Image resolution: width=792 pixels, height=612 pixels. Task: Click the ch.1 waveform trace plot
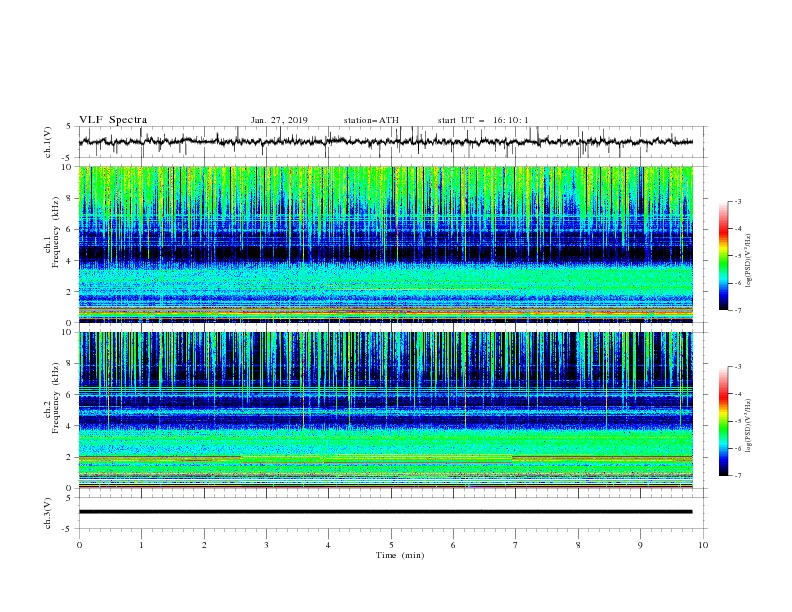pos(385,142)
